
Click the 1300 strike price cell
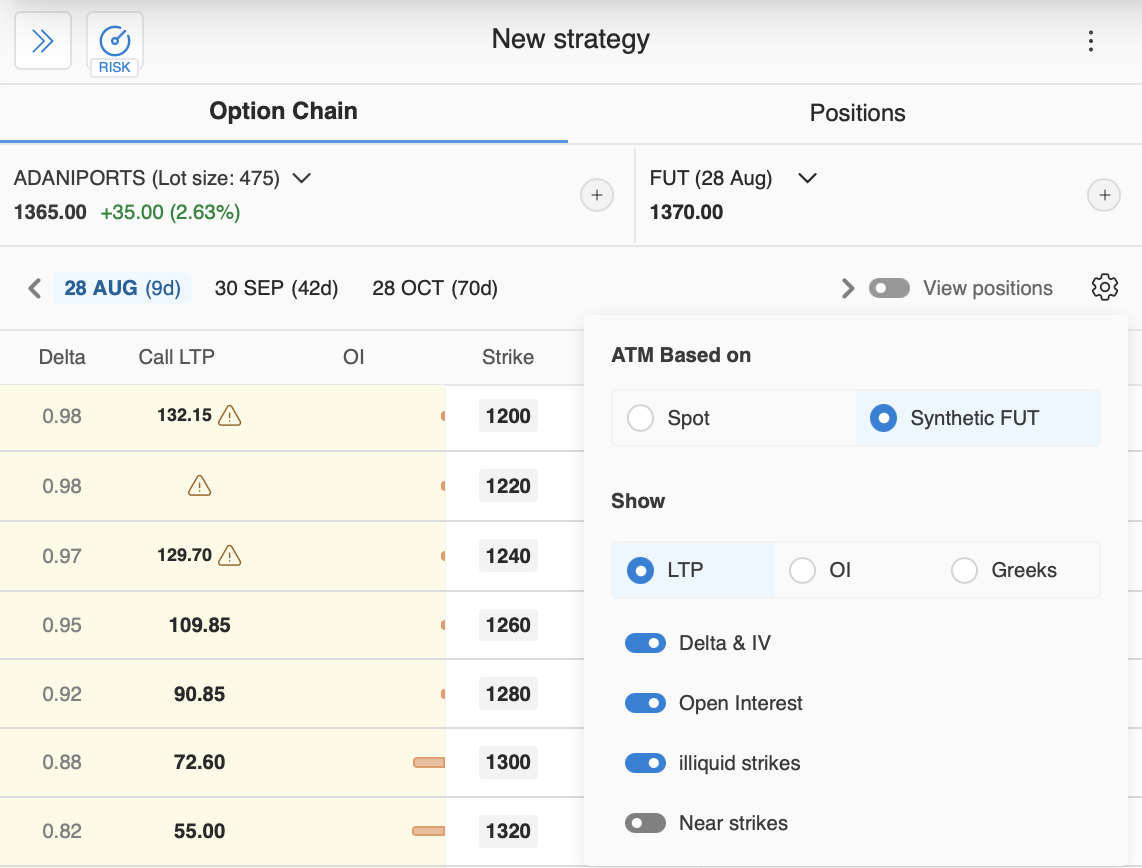[508, 762]
